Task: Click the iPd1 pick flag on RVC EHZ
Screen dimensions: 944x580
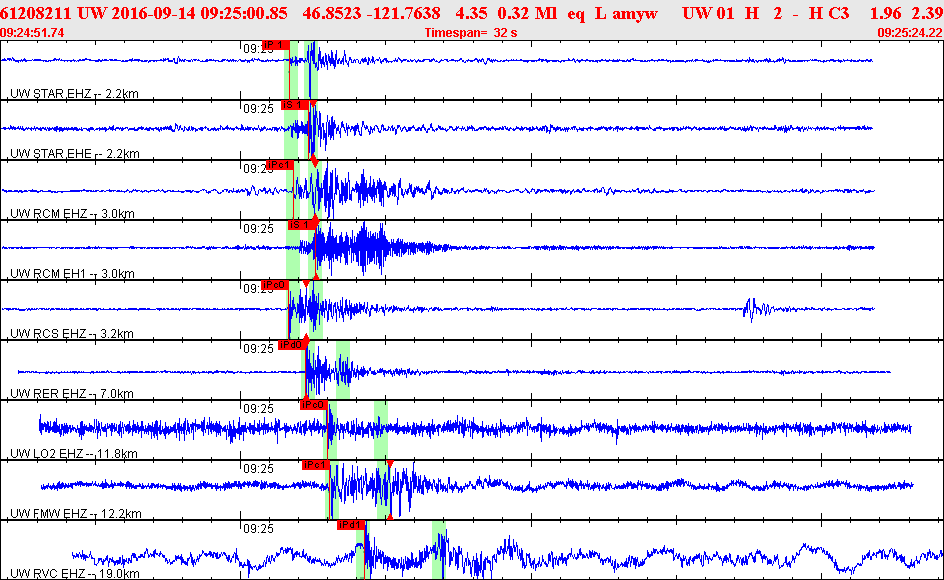Action: click(351, 525)
